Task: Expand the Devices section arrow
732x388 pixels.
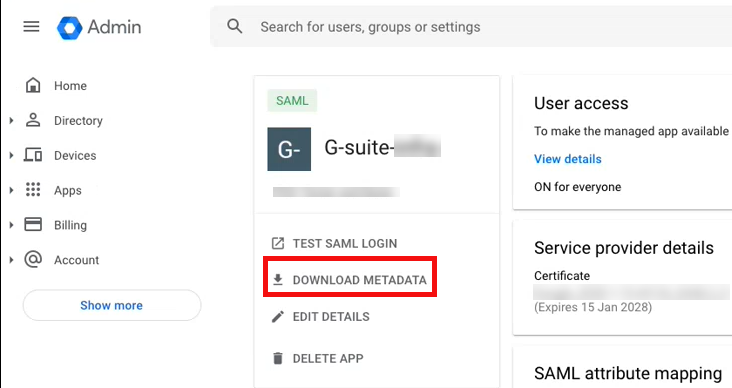Action: pos(11,155)
